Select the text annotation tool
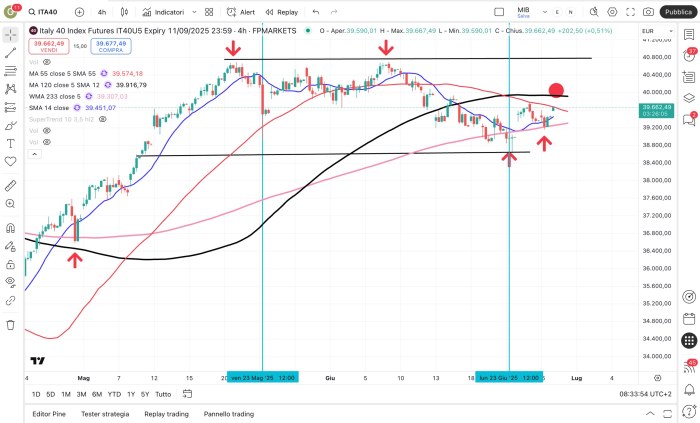 pyautogui.click(x=11, y=143)
